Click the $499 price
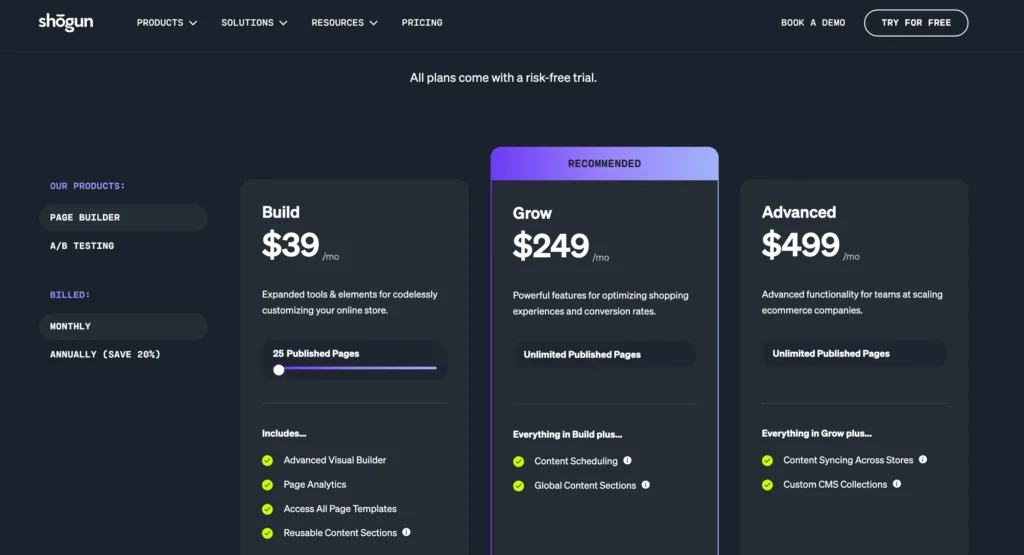1024x555 pixels. pos(801,245)
